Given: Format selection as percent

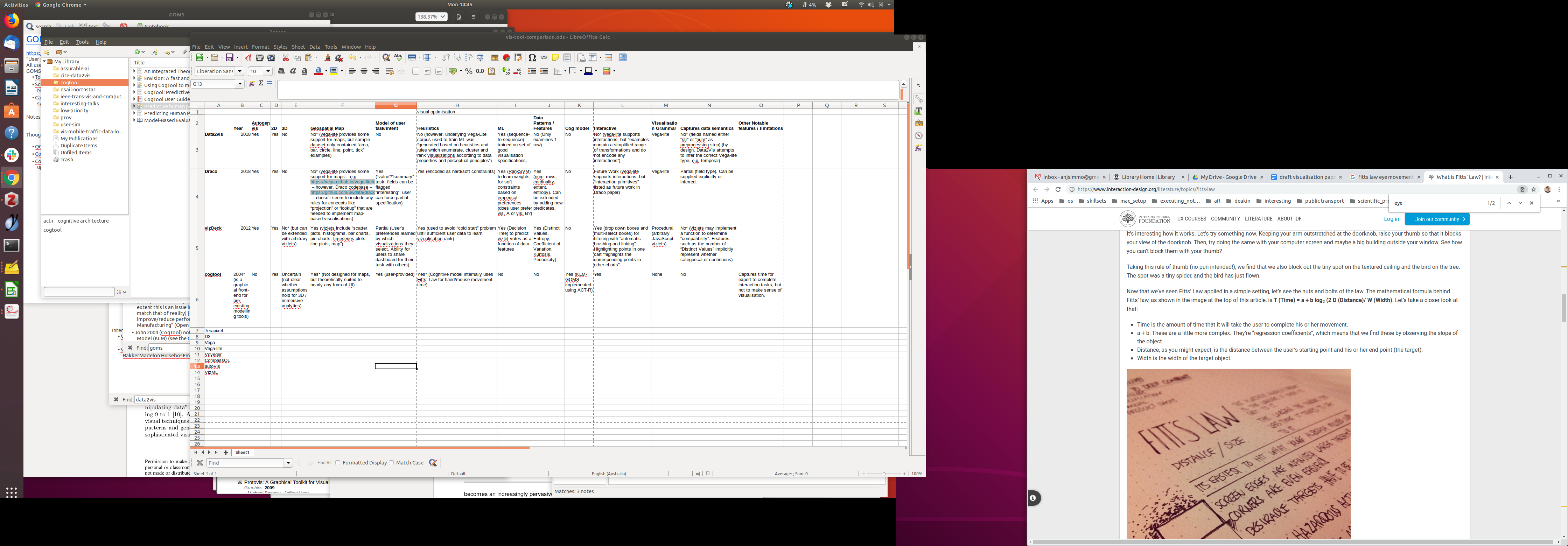Looking at the screenshot, I should tap(468, 71).
